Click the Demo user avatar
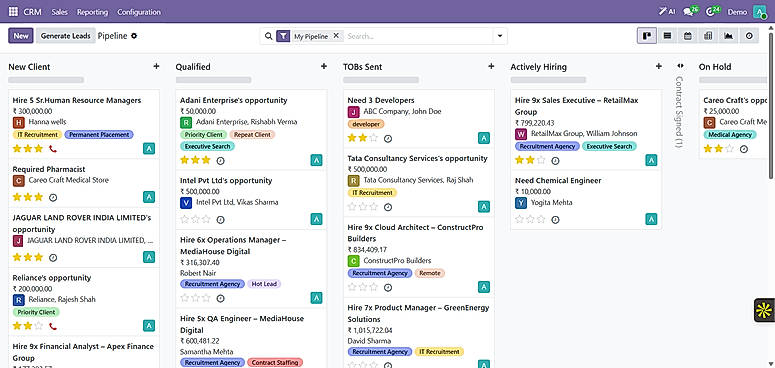 [x=759, y=12]
